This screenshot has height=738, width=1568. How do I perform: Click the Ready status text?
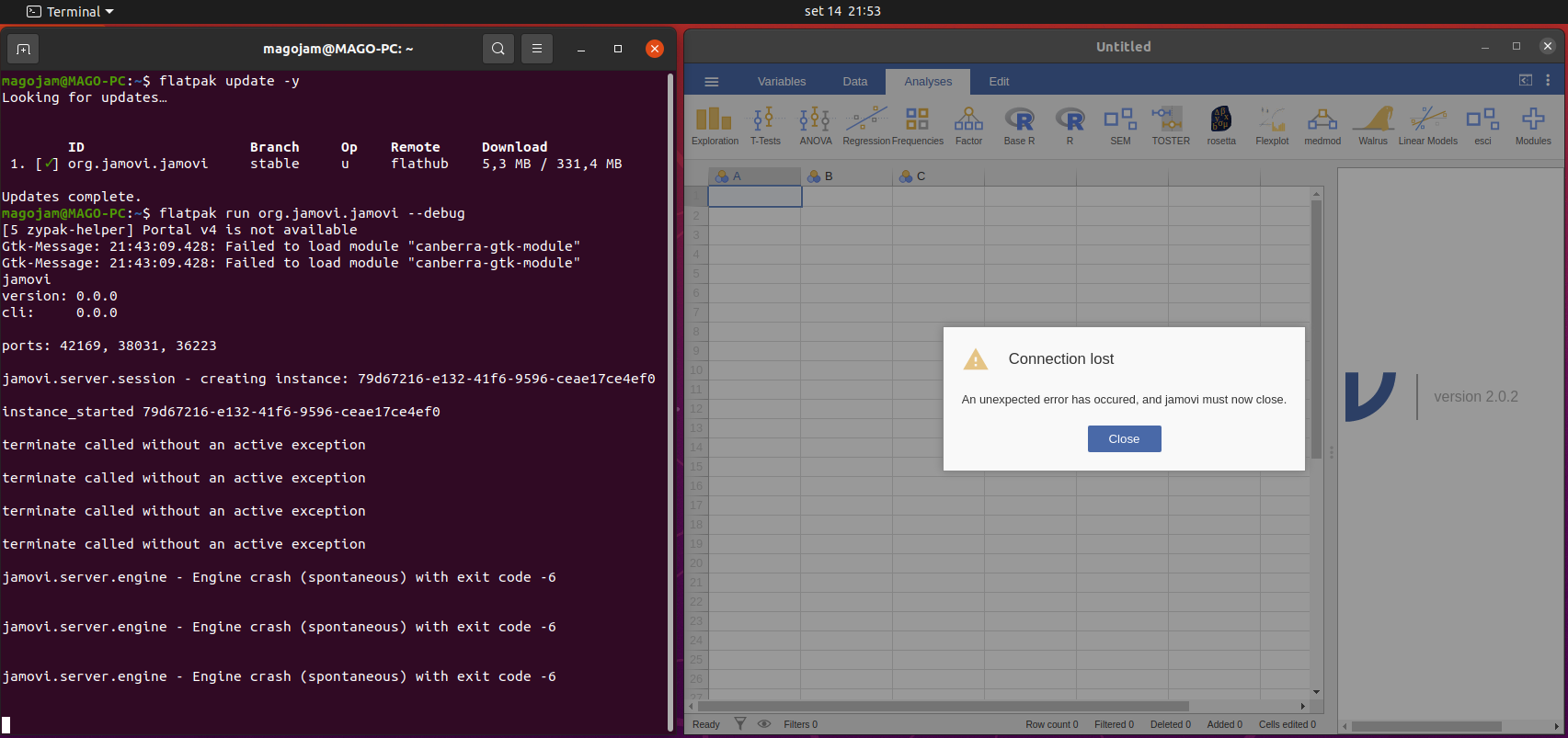(x=705, y=724)
